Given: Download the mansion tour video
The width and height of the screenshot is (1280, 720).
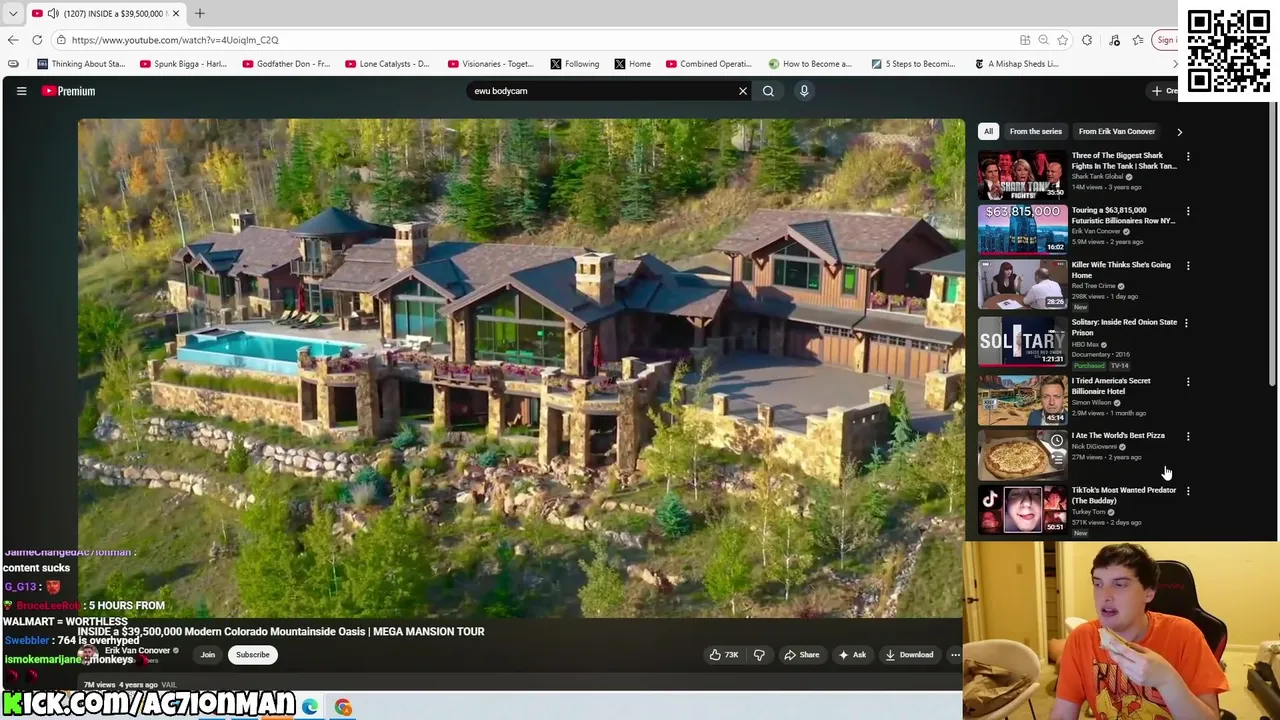Looking at the screenshot, I should coord(909,655).
